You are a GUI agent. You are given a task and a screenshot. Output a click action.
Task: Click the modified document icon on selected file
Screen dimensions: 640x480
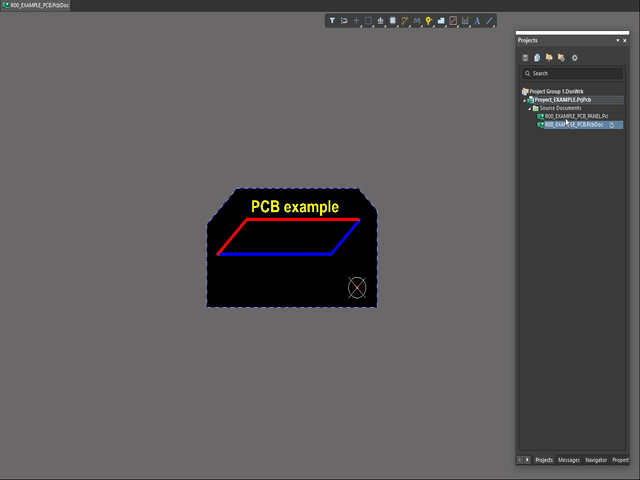(611, 125)
